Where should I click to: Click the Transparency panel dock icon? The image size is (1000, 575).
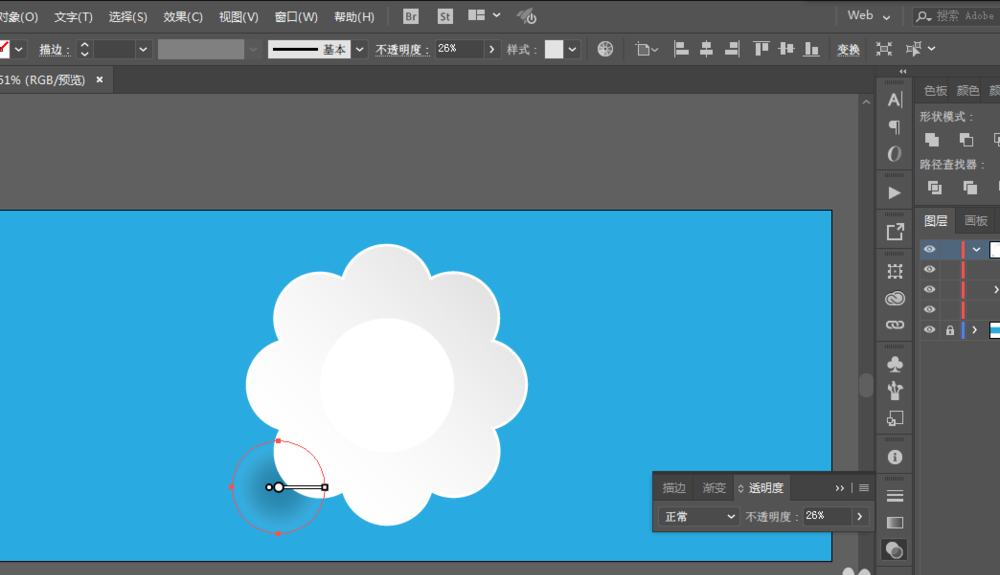pos(894,550)
